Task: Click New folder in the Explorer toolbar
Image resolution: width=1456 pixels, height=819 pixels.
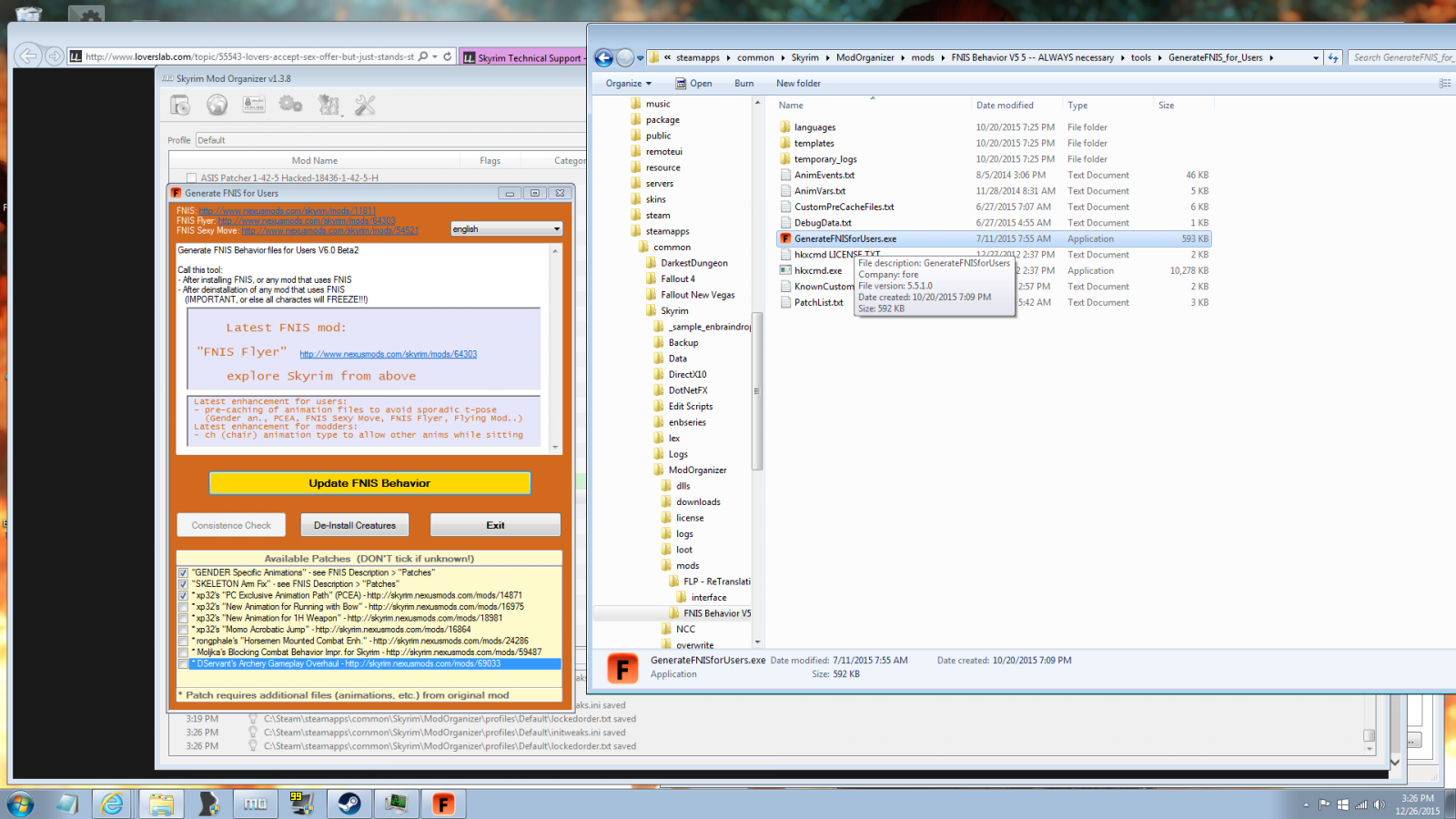Action: point(798,84)
